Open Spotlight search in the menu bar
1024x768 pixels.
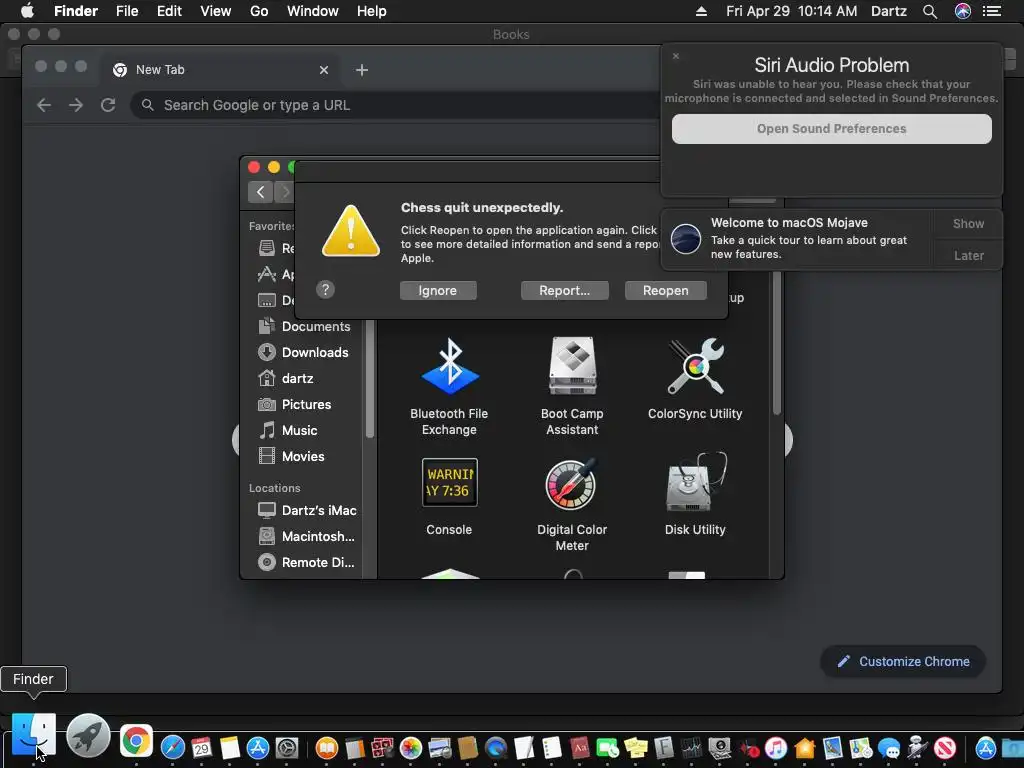930,11
